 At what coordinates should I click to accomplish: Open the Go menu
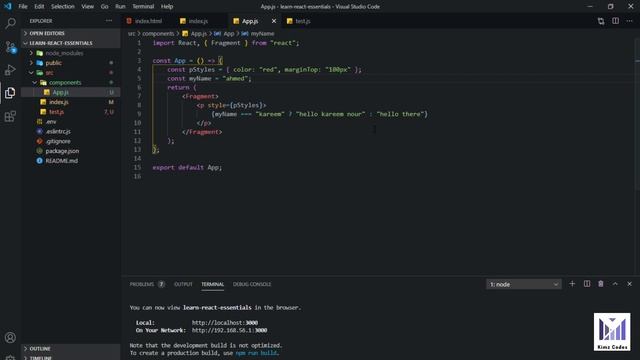pyautogui.click(x=104, y=7)
